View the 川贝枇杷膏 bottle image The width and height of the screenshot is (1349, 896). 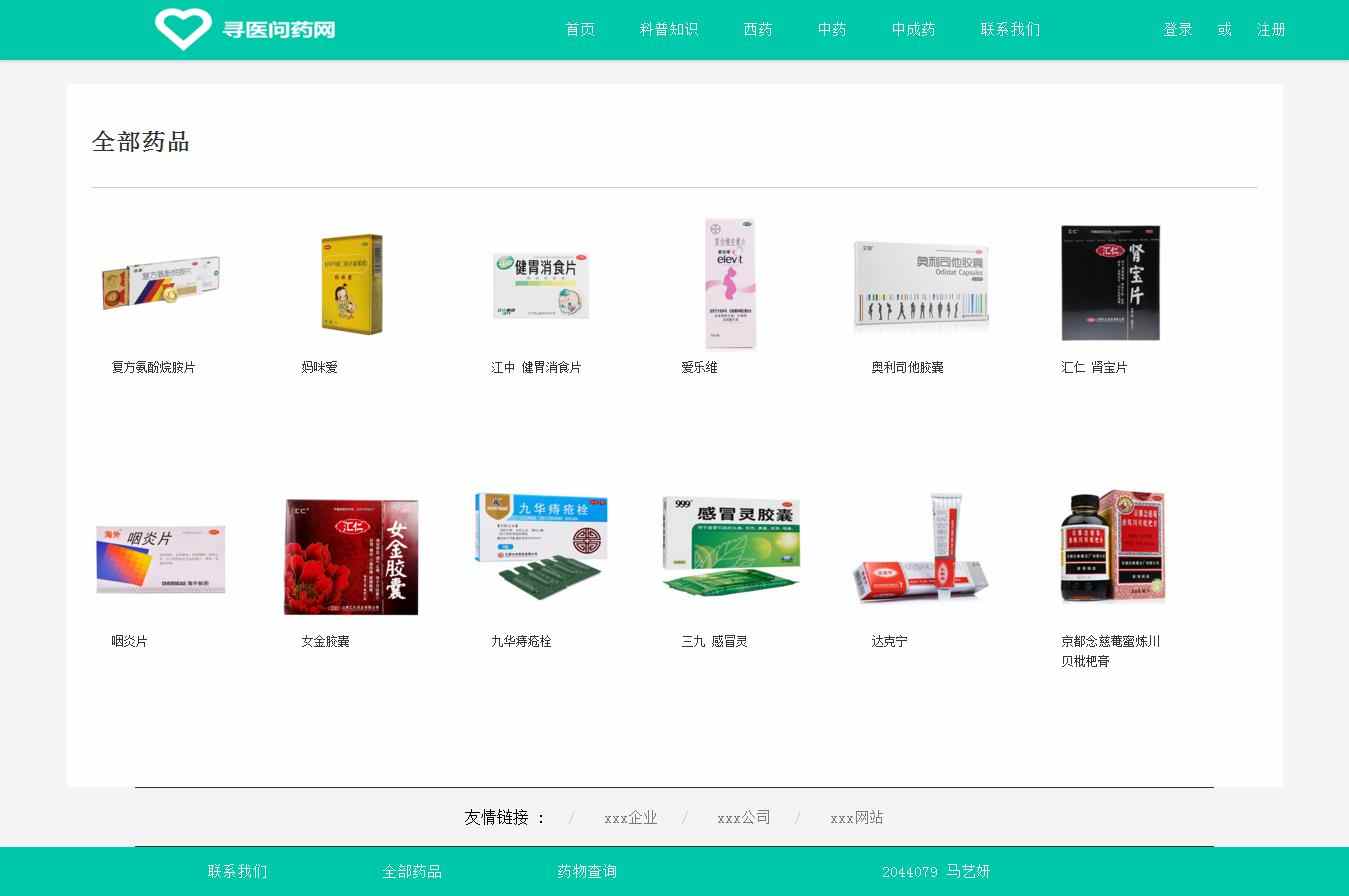(x=1113, y=547)
